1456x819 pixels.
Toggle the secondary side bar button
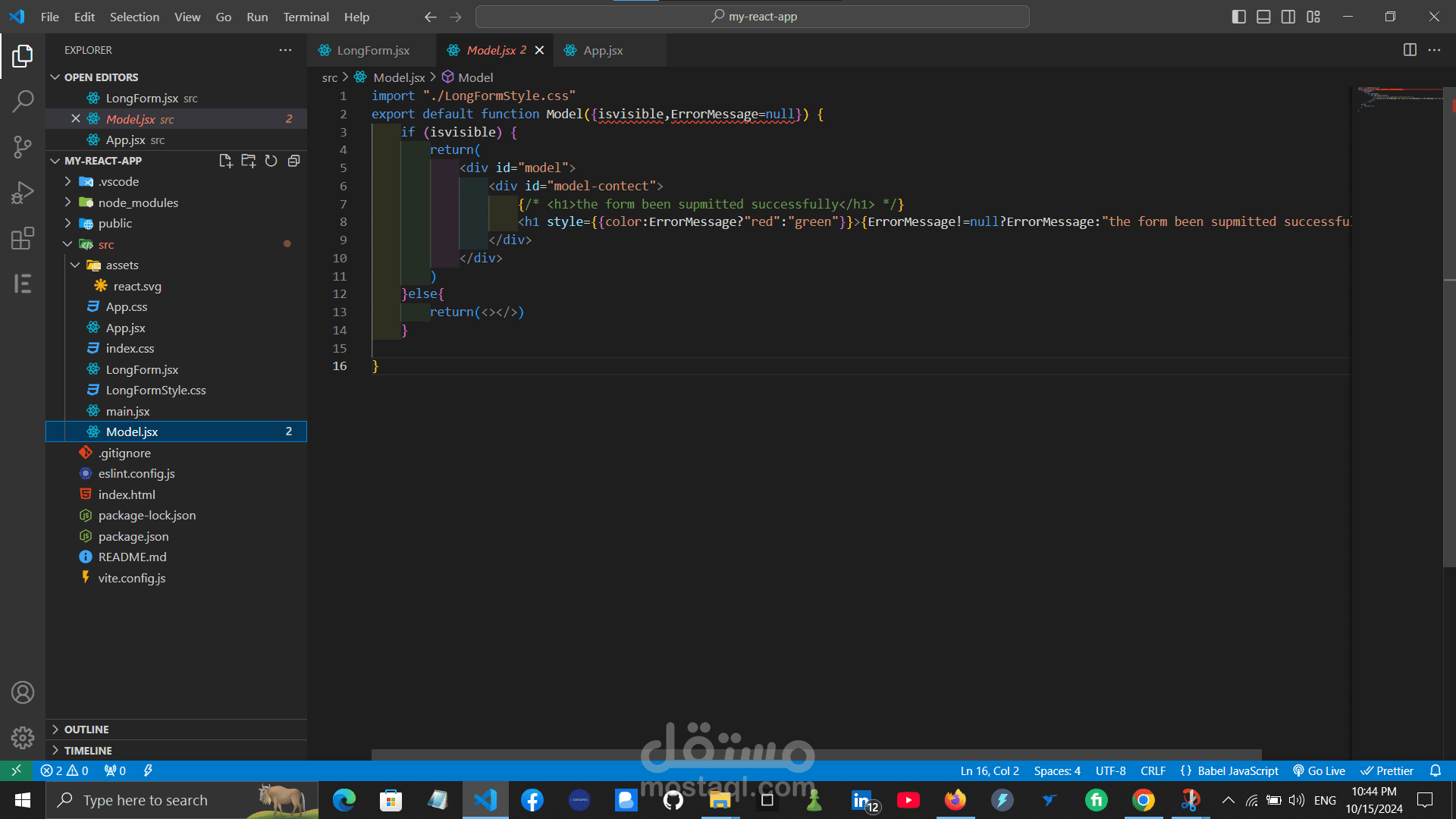[1288, 17]
